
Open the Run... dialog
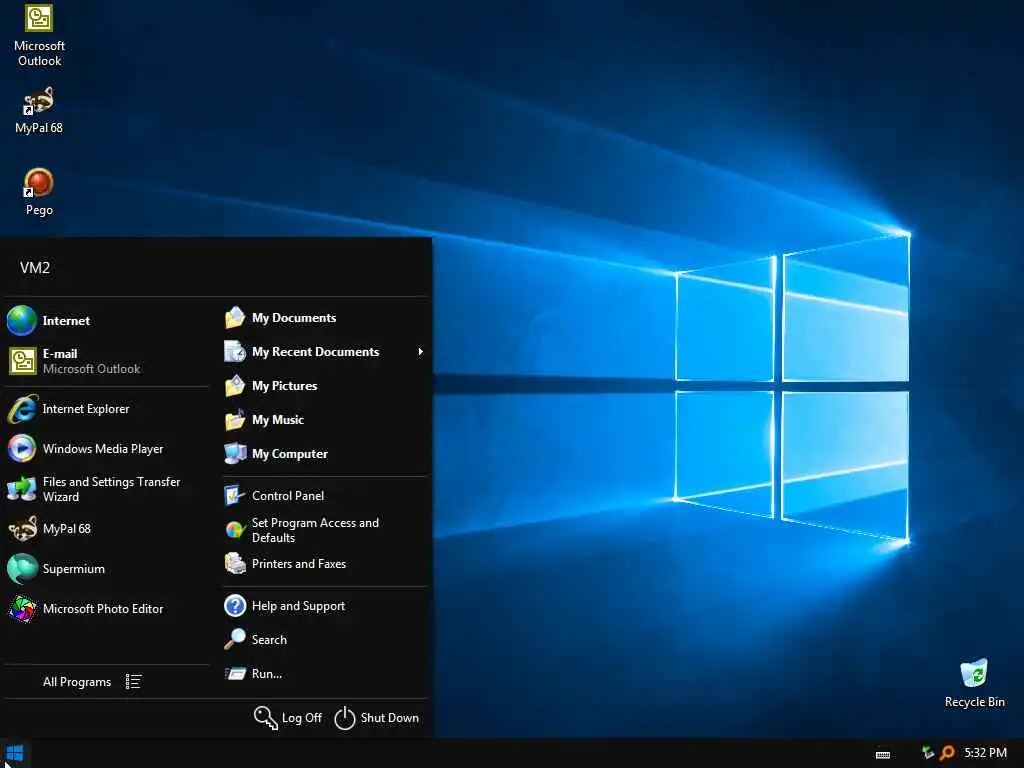(325, 674)
